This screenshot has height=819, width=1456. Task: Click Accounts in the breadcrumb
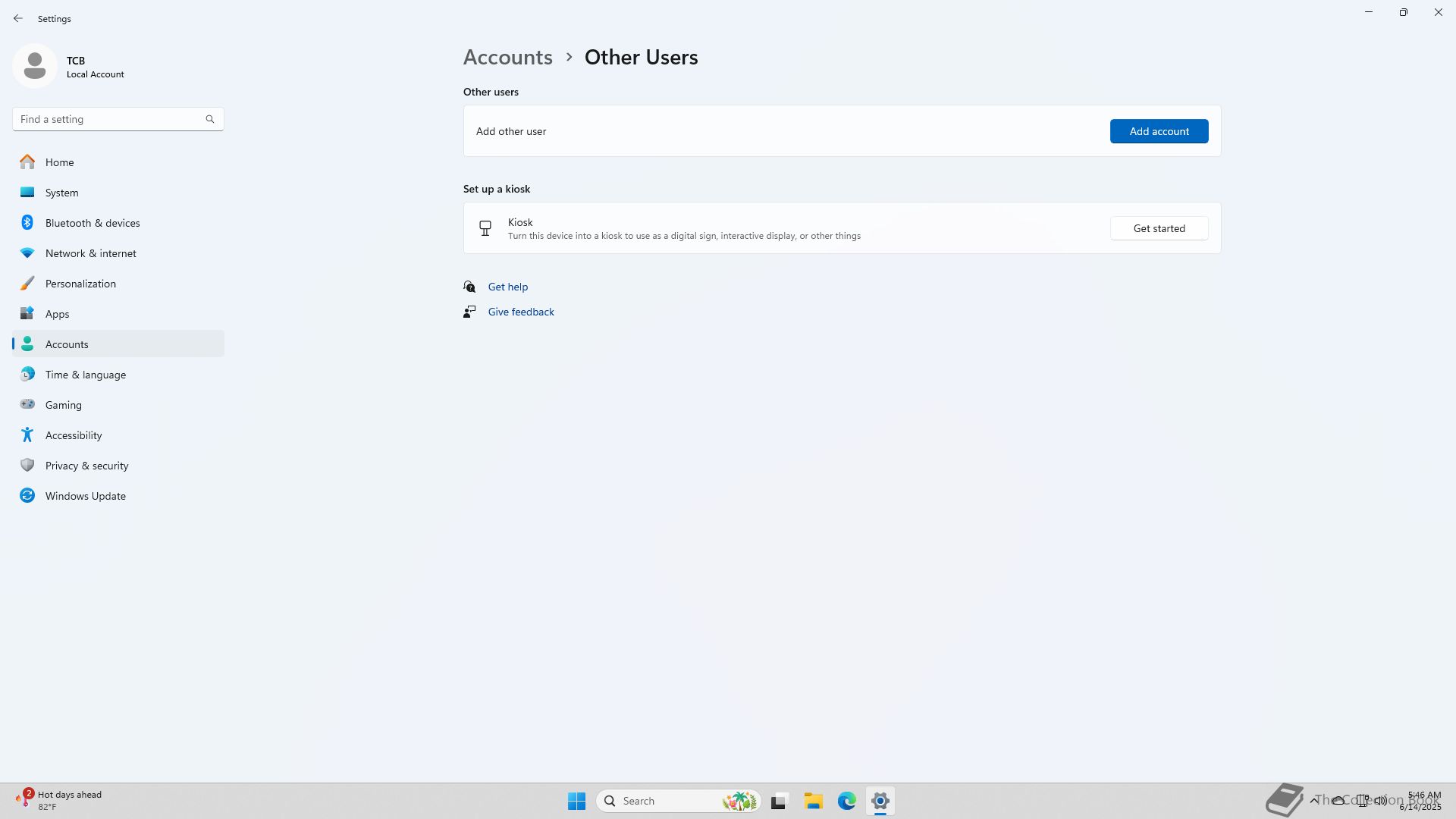point(507,58)
